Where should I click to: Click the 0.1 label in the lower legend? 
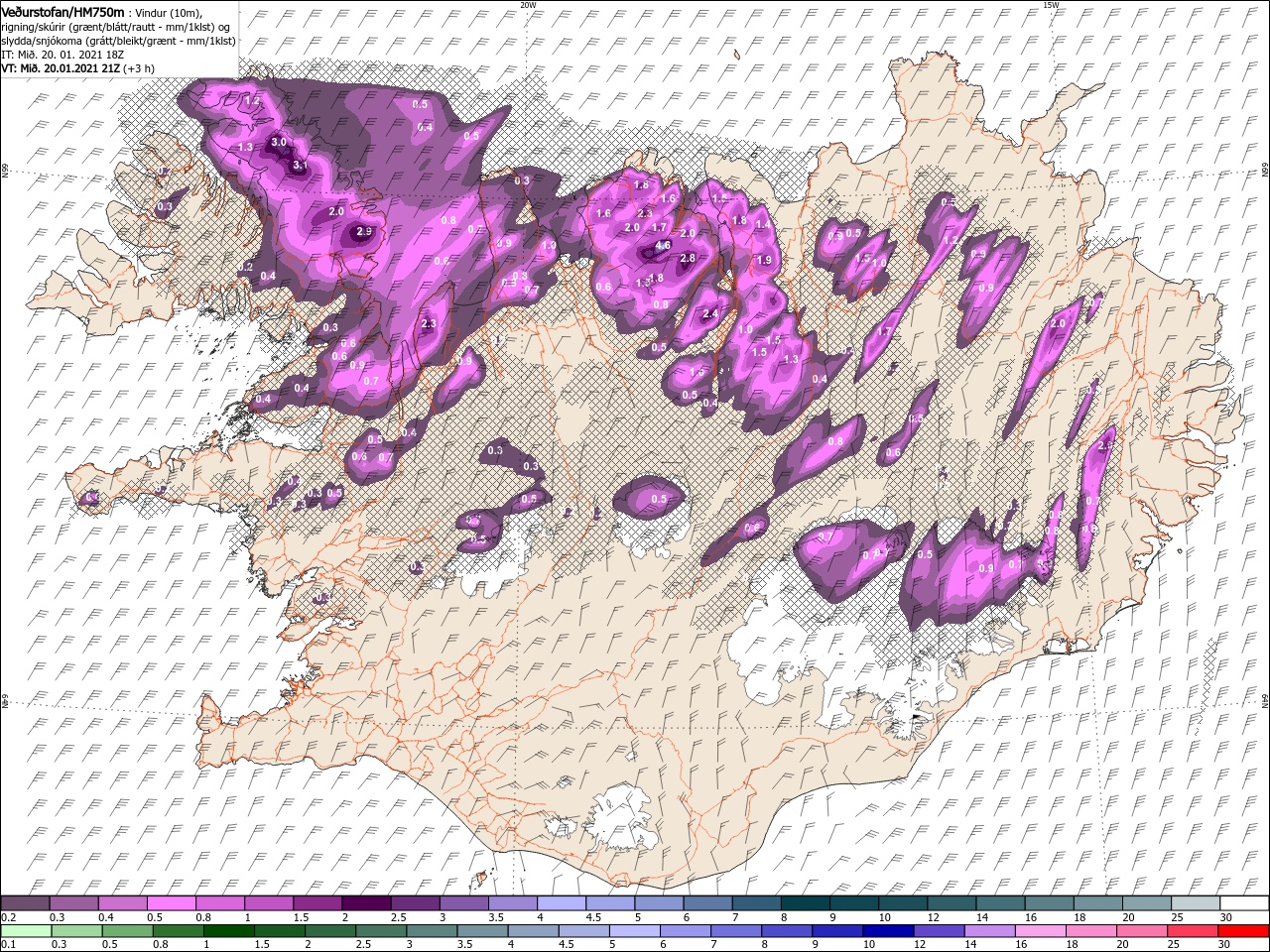(8, 944)
